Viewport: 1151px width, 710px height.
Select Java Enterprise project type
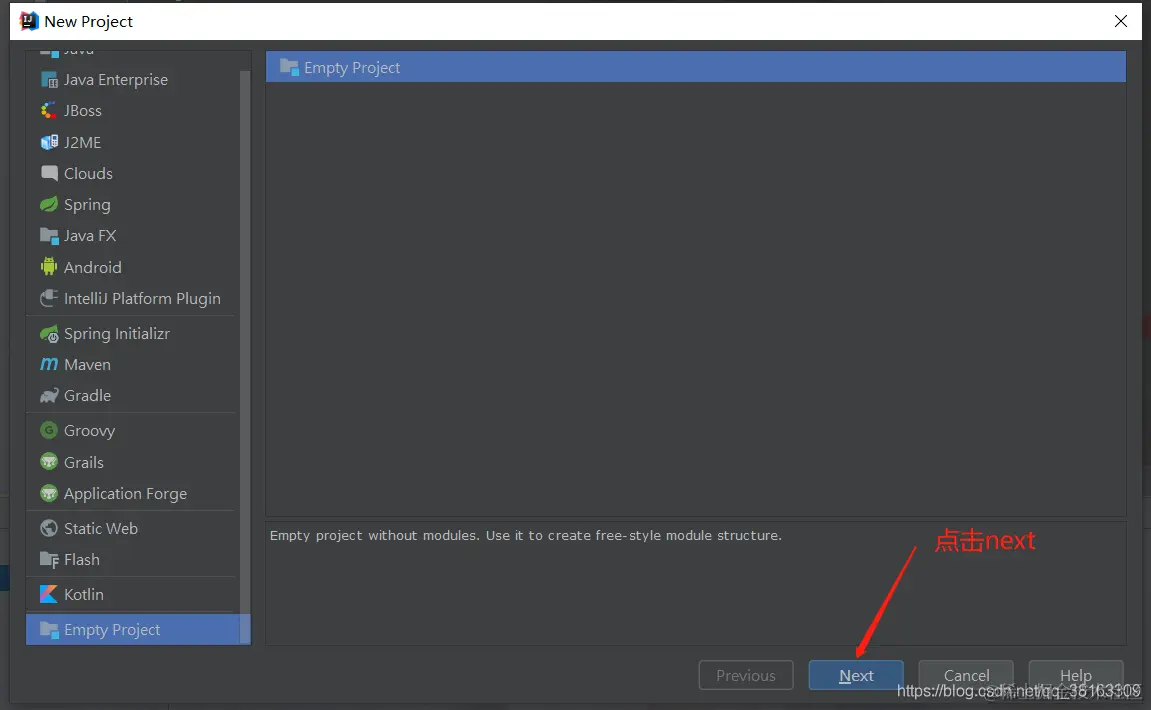click(x=132, y=79)
